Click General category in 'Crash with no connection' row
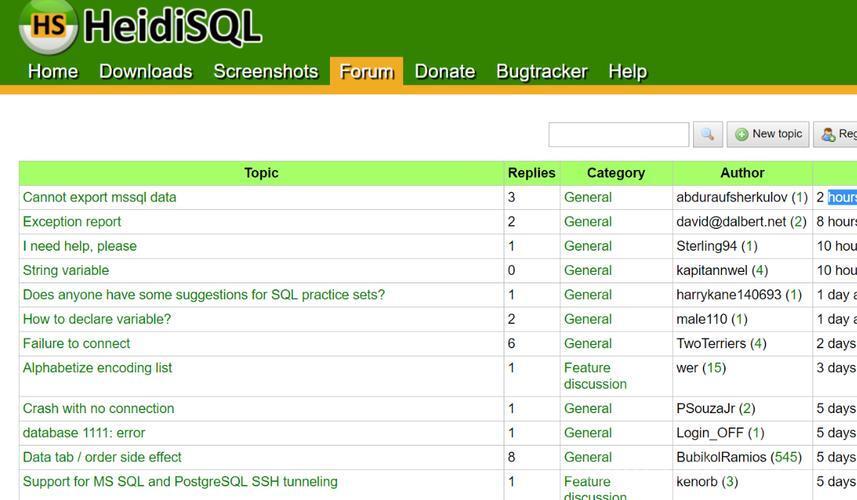The width and height of the screenshot is (857, 500). tap(588, 408)
